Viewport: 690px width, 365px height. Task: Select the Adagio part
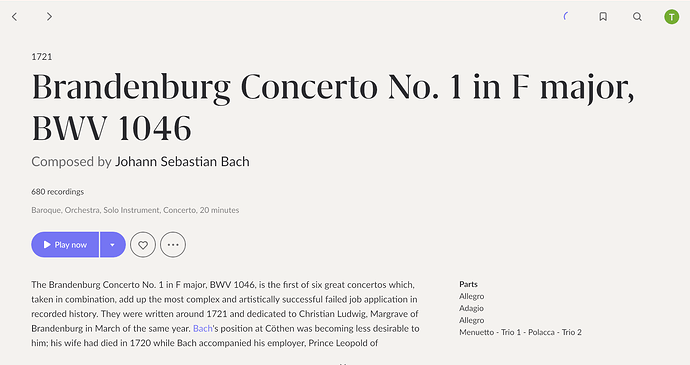[472, 308]
